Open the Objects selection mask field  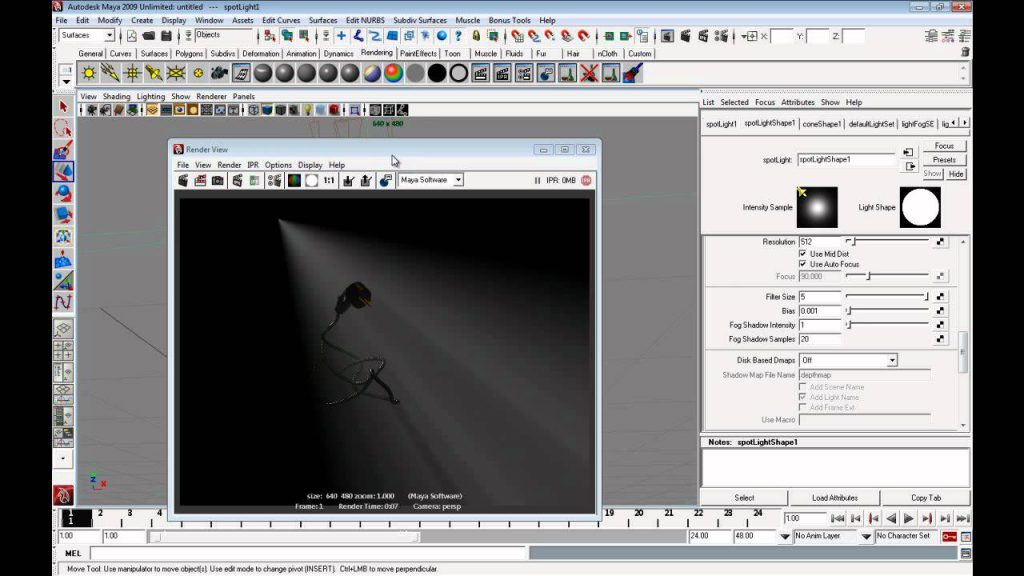(x=223, y=35)
